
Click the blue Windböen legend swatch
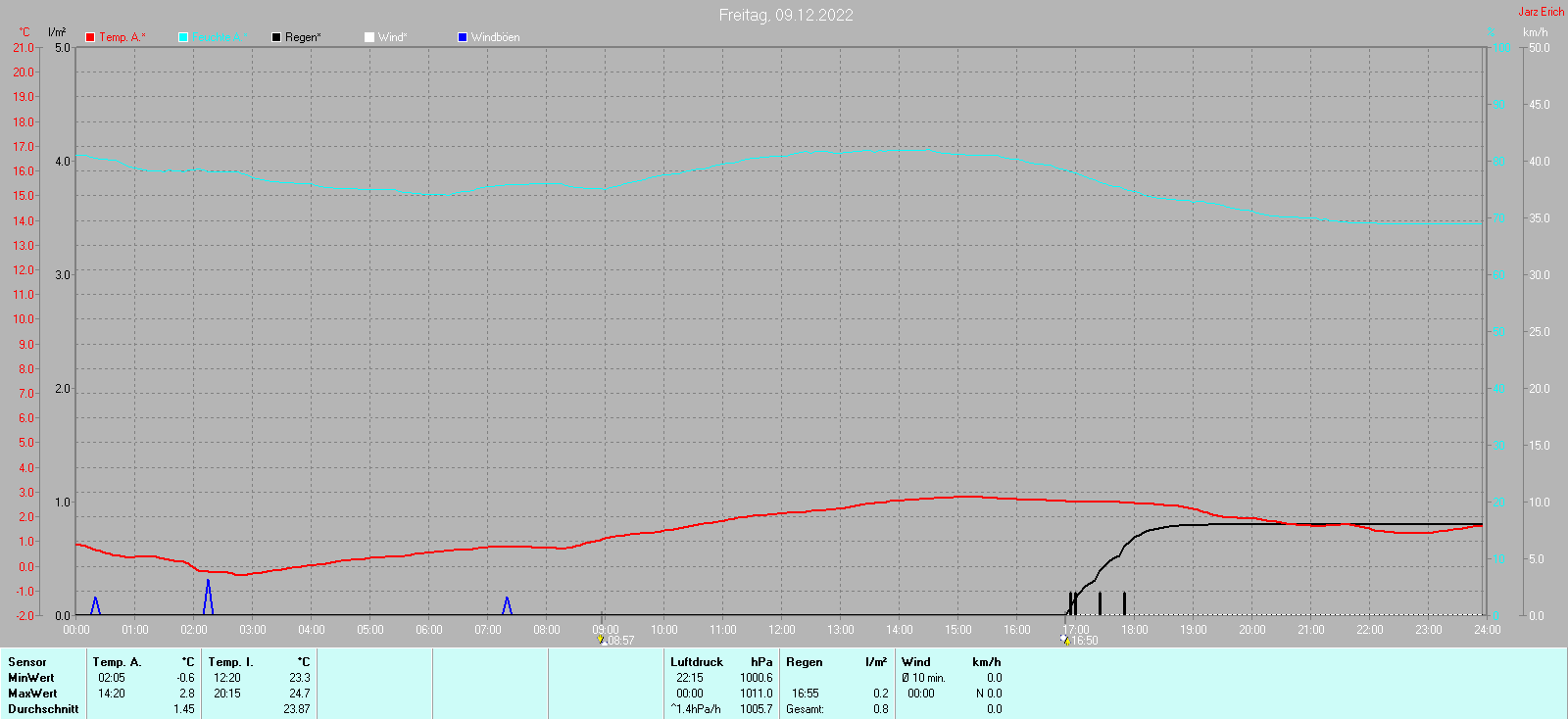pyautogui.click(x=463, y=37)
